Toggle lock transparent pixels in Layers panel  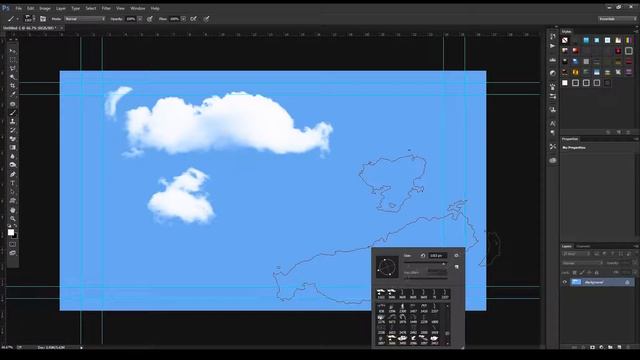575,272
